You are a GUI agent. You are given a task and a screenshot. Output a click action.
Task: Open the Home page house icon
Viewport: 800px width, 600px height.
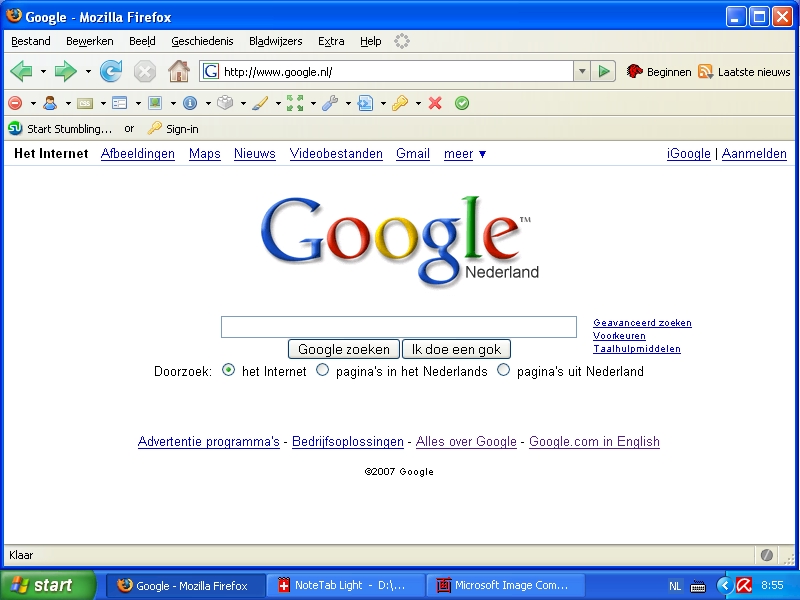[x=179, y=71]
